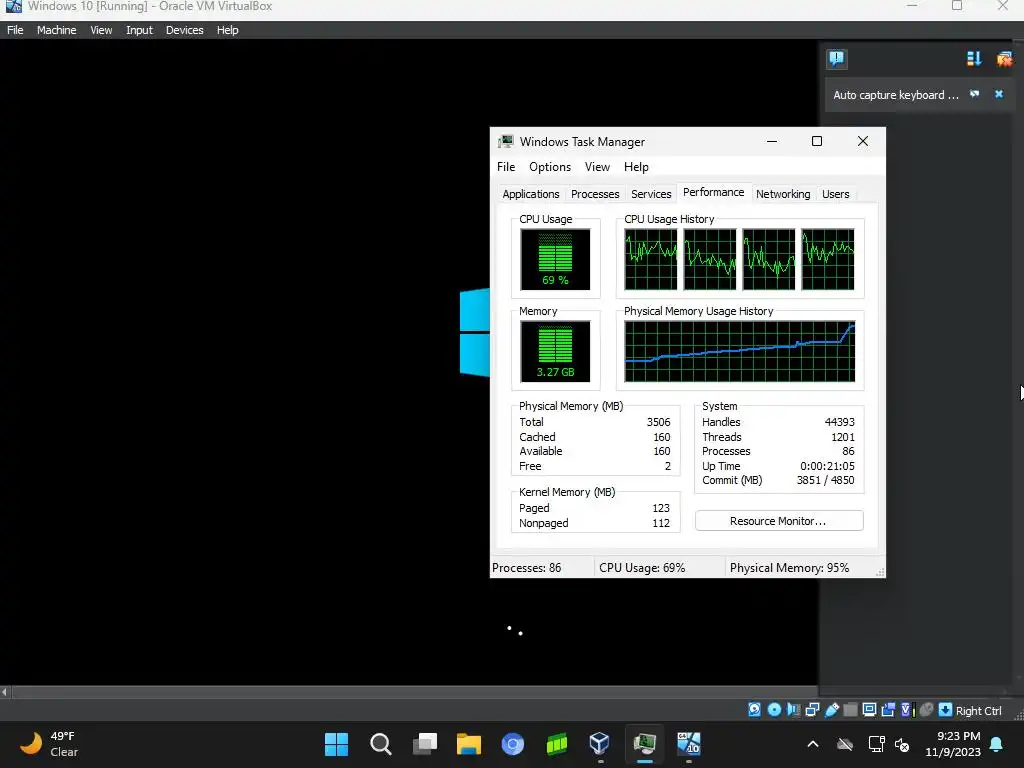Open VirtualBox Machine menu

click(x=56, y=30)
